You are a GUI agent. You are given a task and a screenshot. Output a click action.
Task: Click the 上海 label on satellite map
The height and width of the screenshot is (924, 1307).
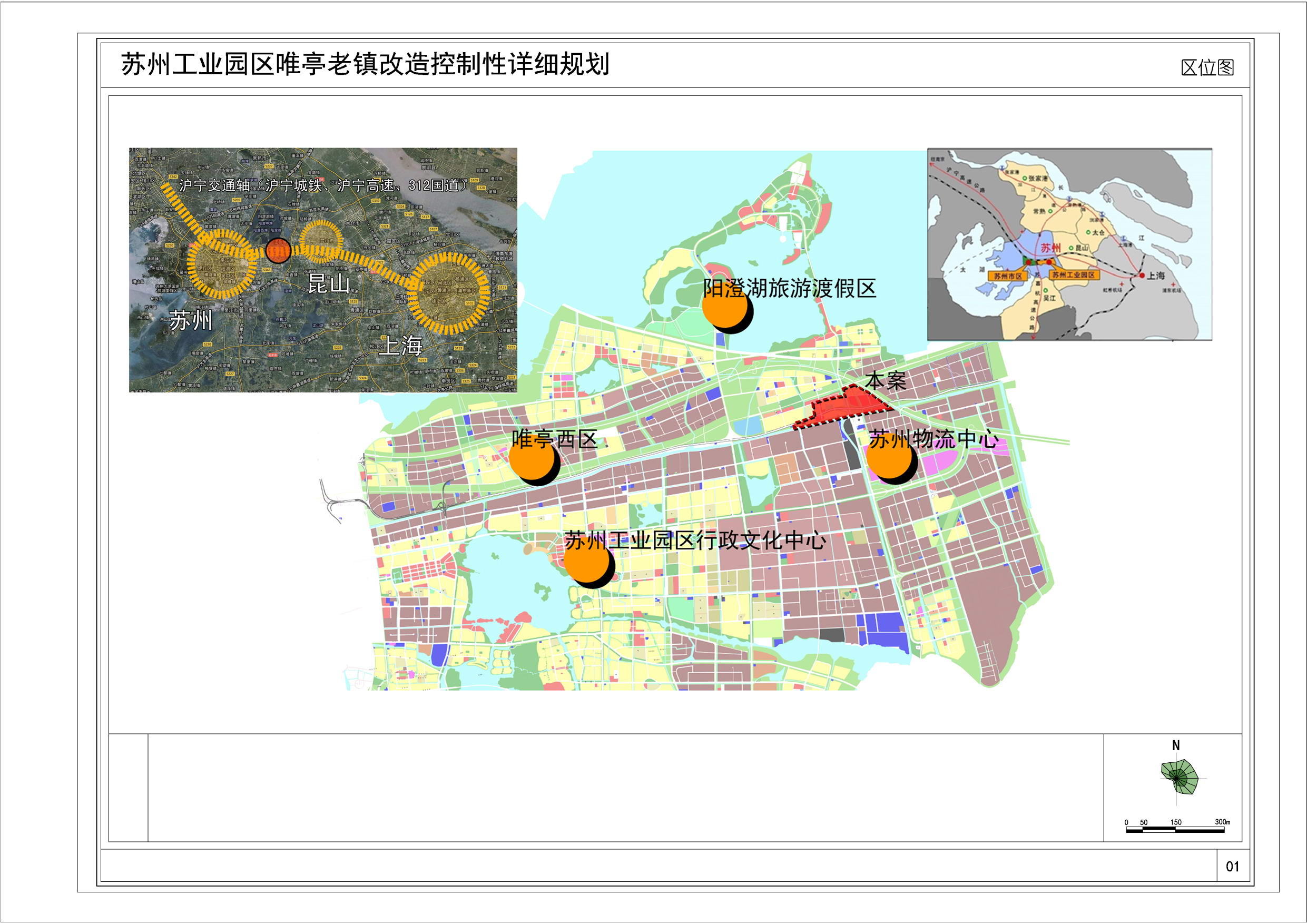pos(401,345)
